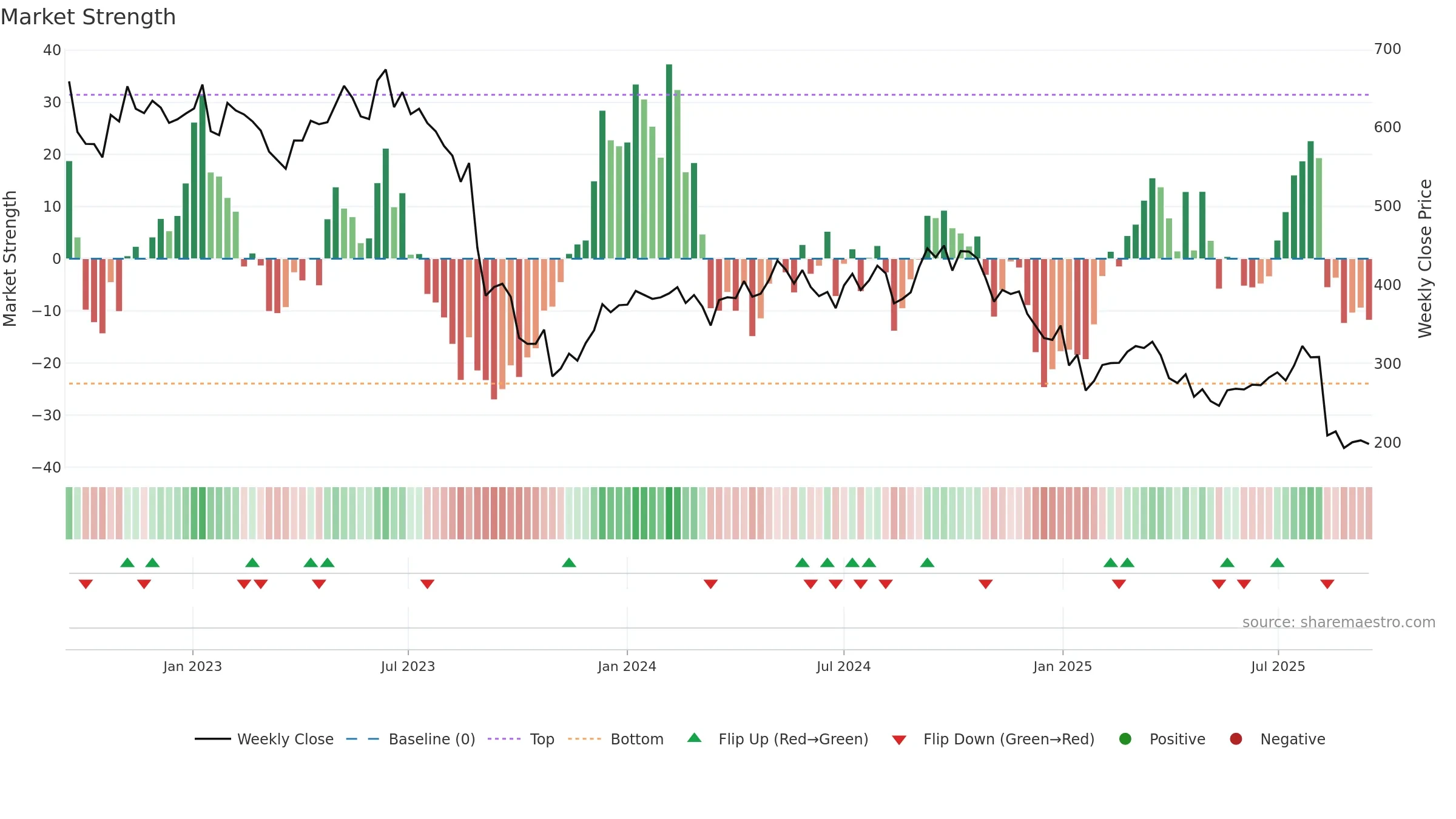The image size is (1456, 819).
Task: Click the first red Flip Down marker on the timeline
Action: click(x=86, y=584)
